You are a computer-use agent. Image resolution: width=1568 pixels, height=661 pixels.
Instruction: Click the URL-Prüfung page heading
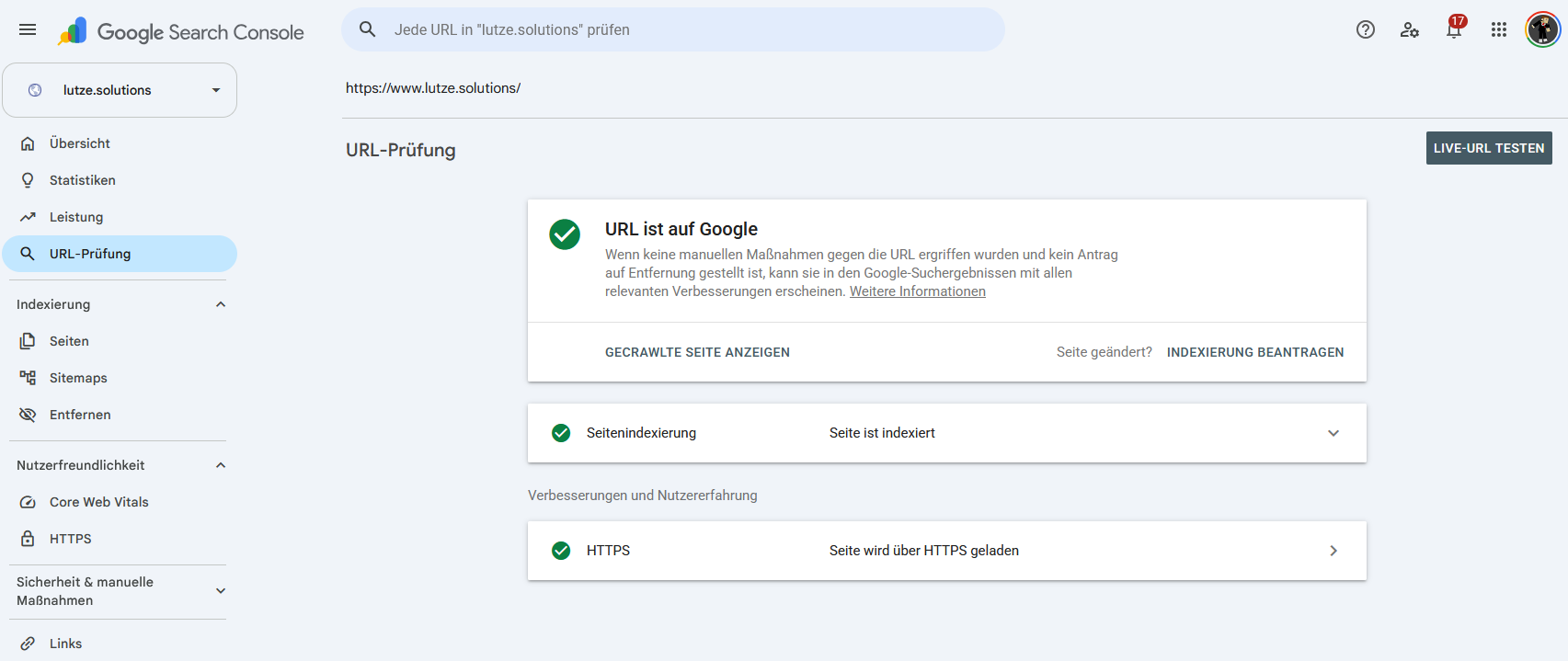(x=401, y=150)
